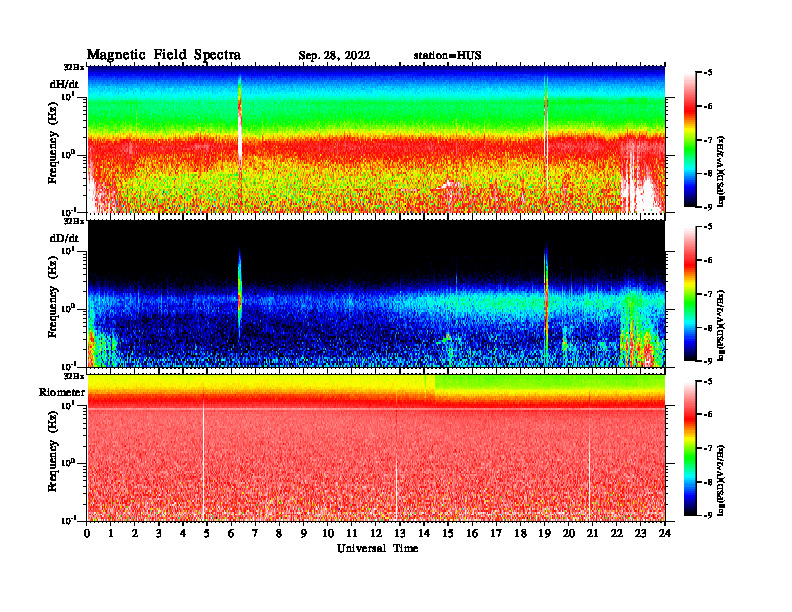The image size is (792, 612).
Task: Click hour "21" on the time axis
Action: point(592,533)
